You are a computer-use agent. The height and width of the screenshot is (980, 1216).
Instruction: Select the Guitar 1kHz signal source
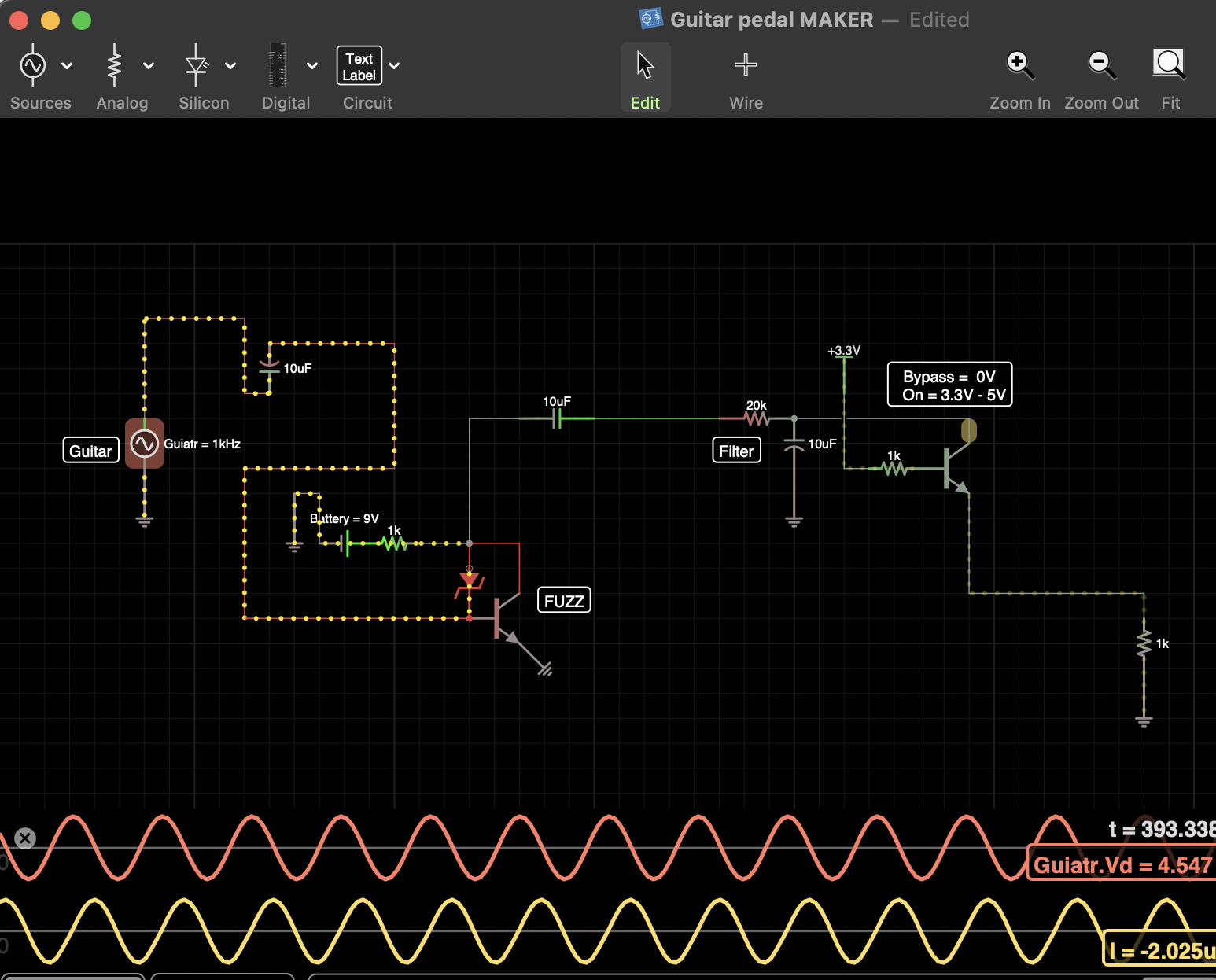coord(145,444)
